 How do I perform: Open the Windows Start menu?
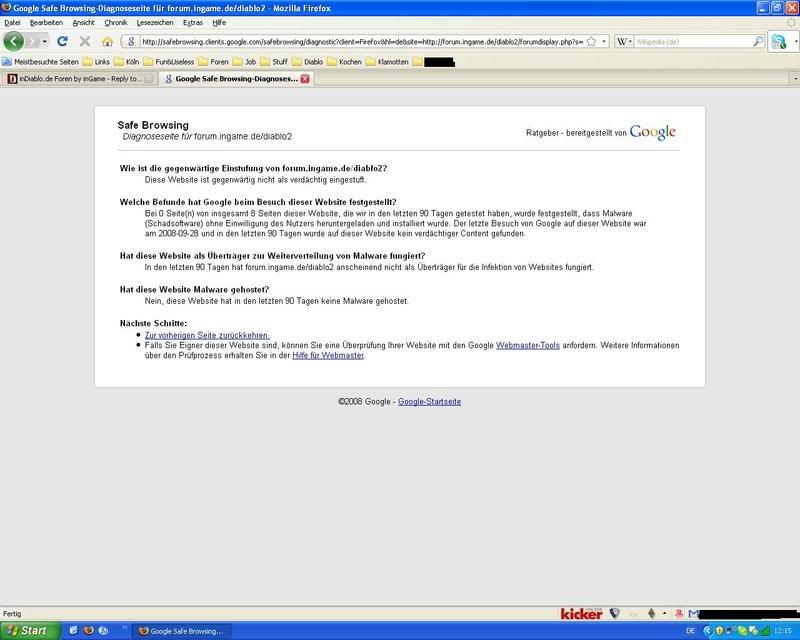pyautogui.click(x=30, y=631)
